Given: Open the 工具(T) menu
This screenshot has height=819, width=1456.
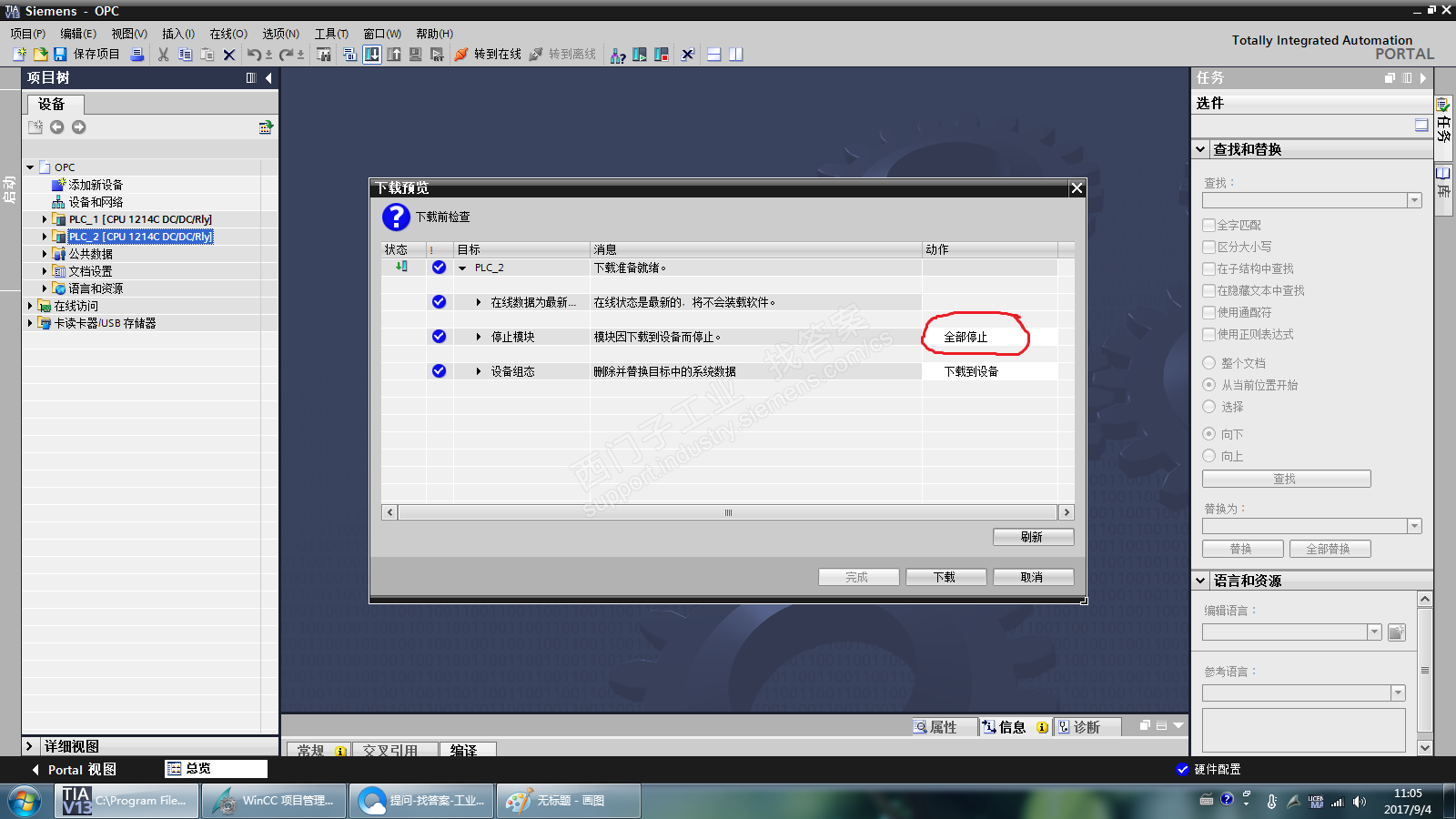Looking at the screenshot, I should 331,34.
